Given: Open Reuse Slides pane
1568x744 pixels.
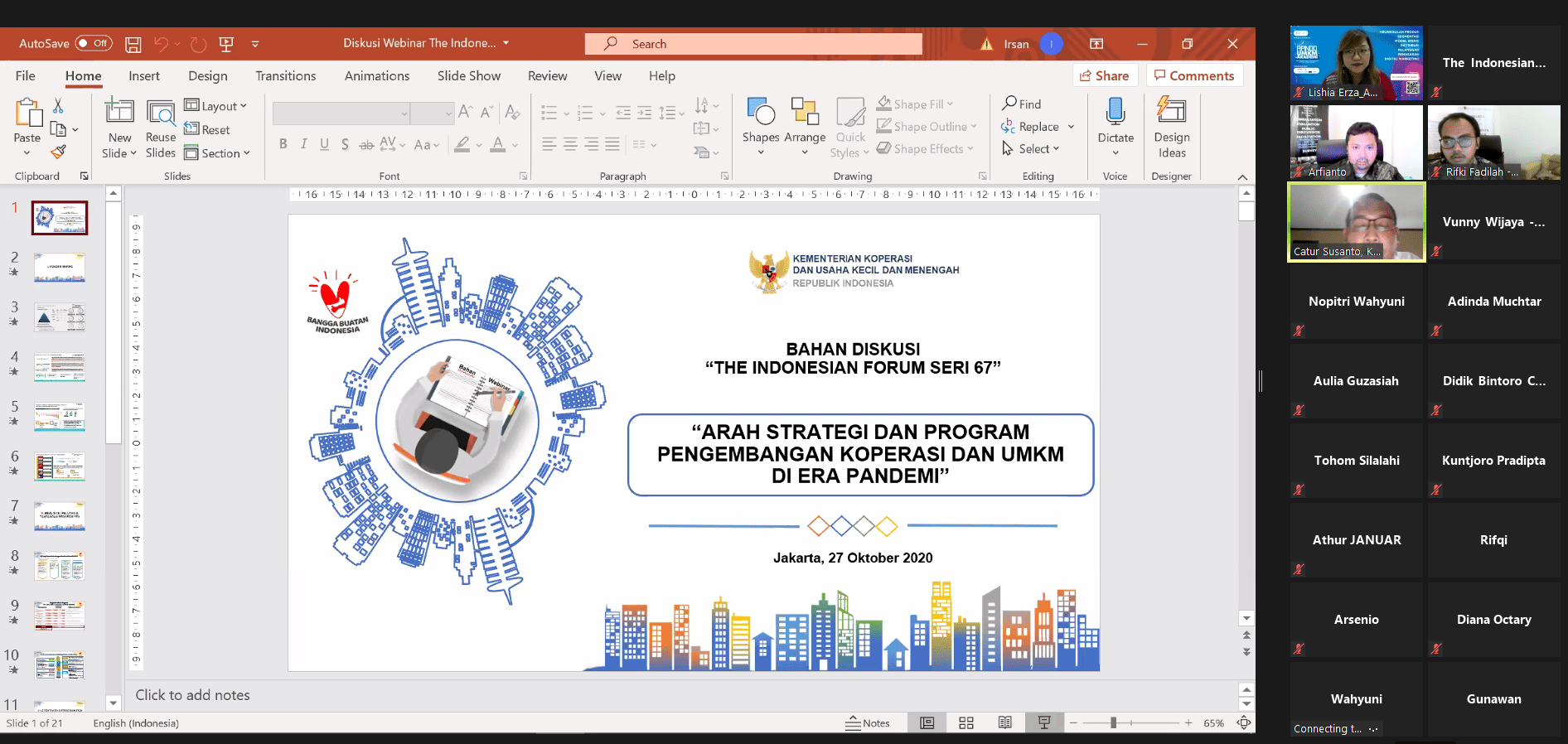Looking at the screenshot, I should (161, 128).
